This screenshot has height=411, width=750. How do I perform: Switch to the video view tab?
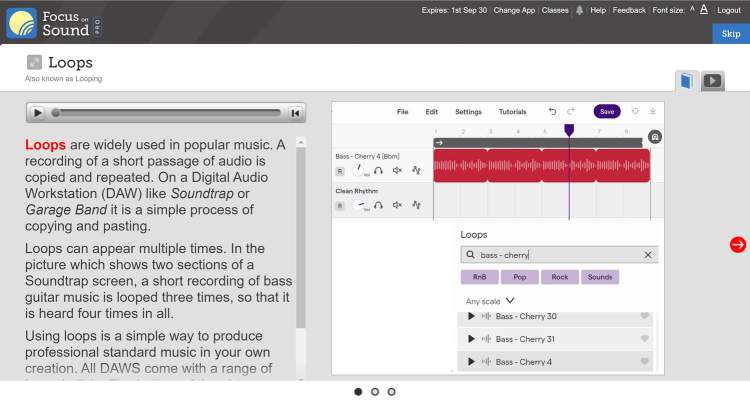(x=713, y=81)
